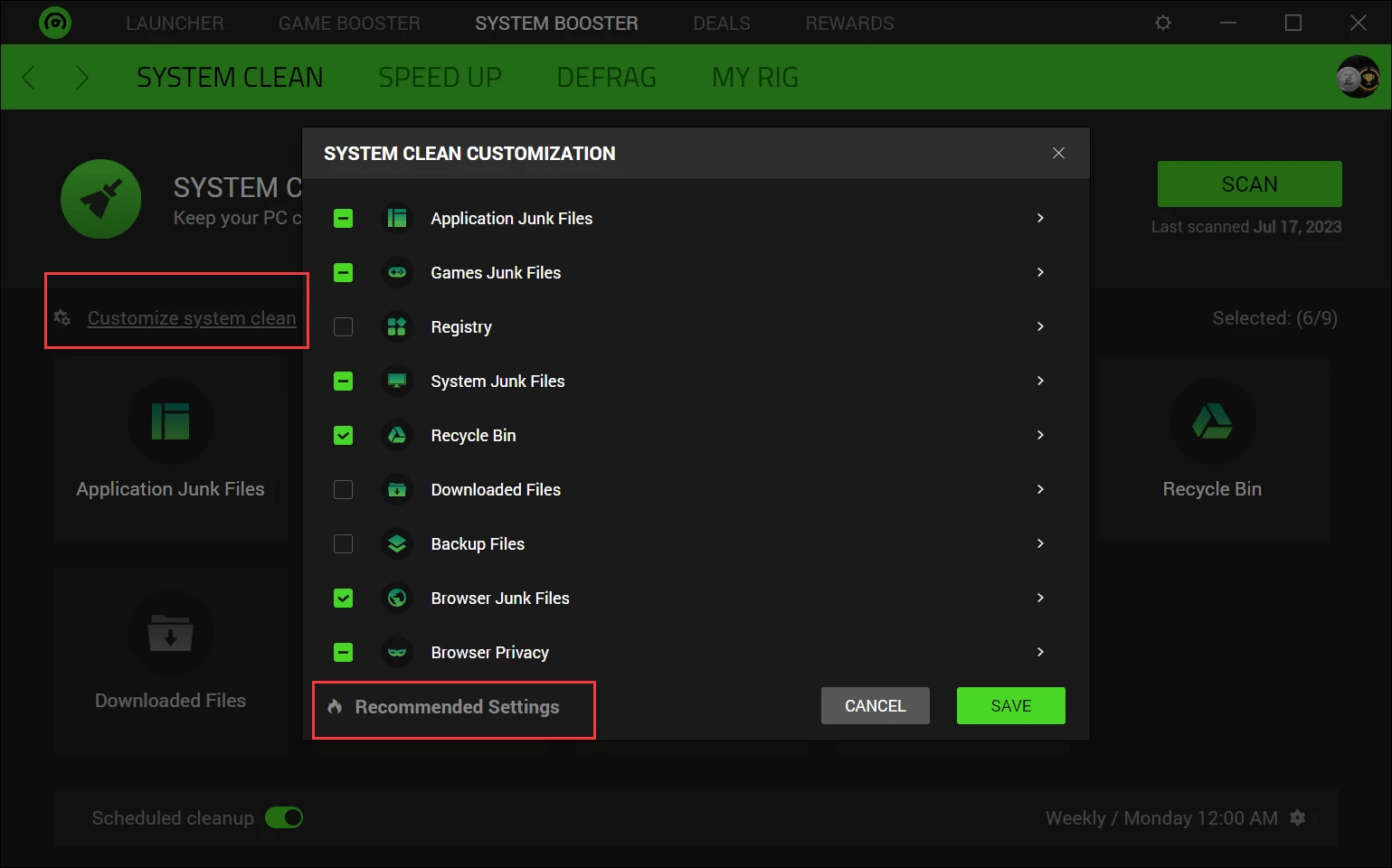
Task: Toggle the Application Junk Files checkbox
Action: (x=343, y=218)
